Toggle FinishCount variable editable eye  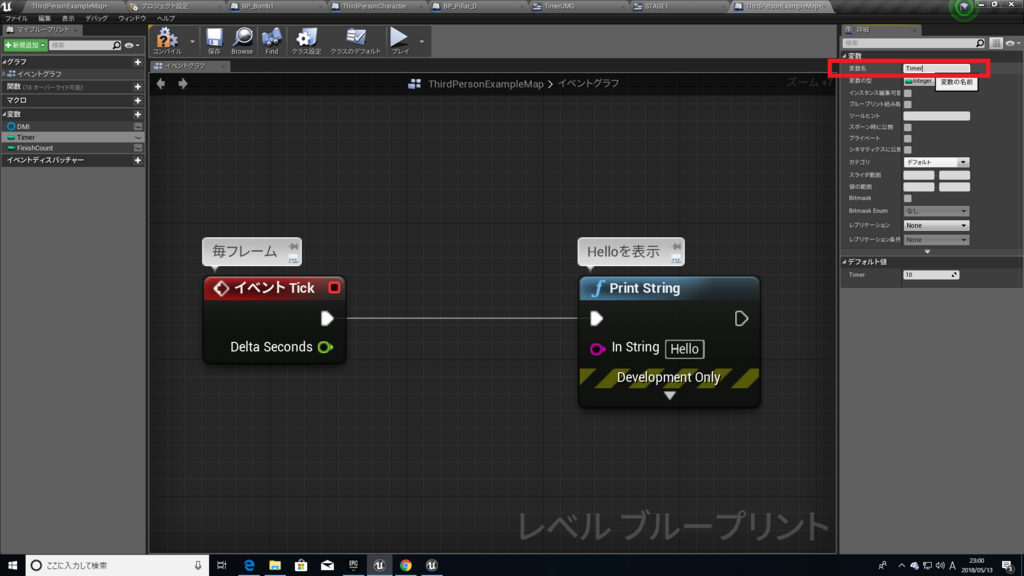138,148
